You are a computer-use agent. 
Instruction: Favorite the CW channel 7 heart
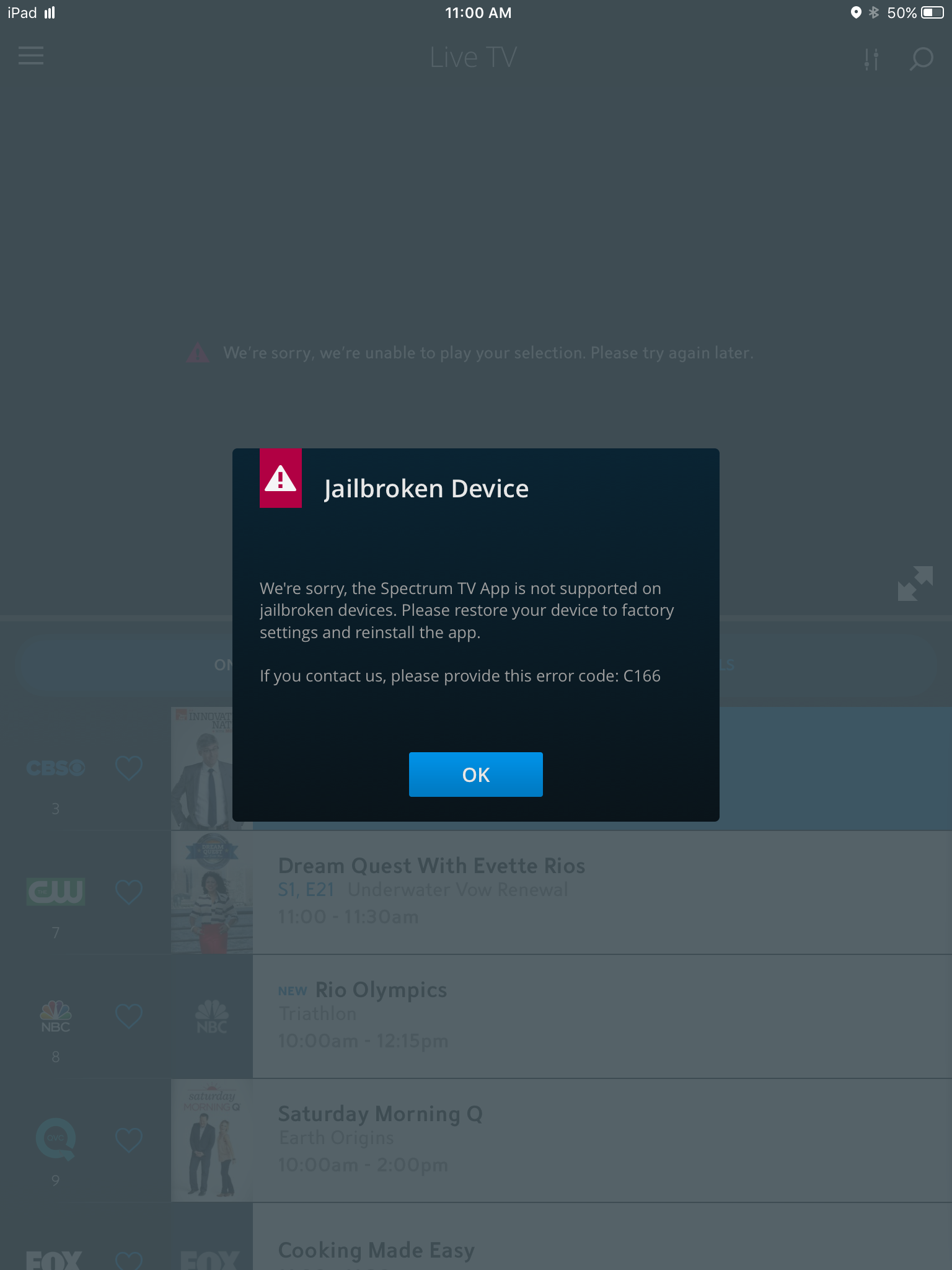pos(129,892)
